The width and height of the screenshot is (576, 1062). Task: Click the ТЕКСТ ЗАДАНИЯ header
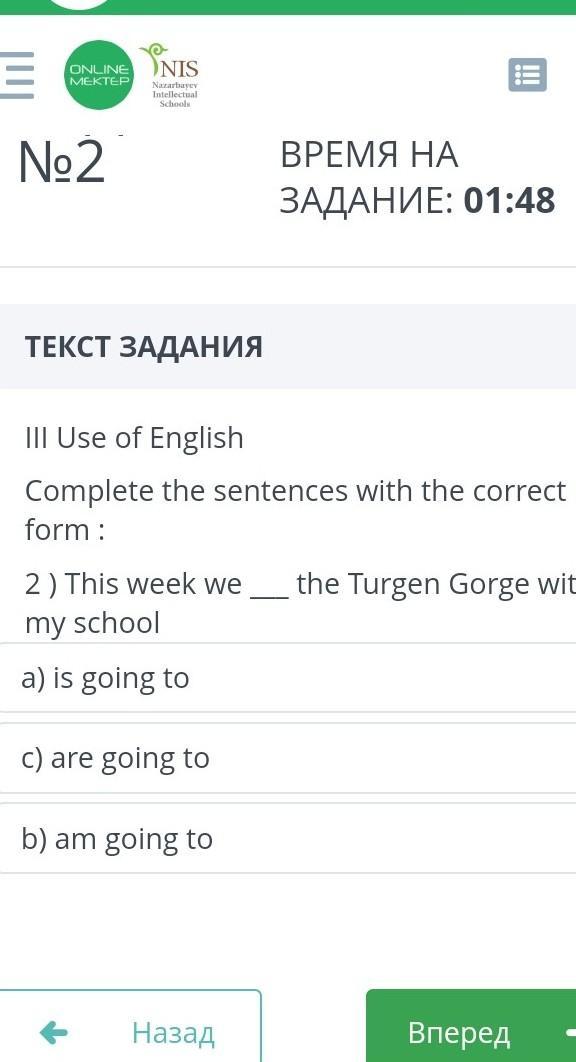(144, 347)
